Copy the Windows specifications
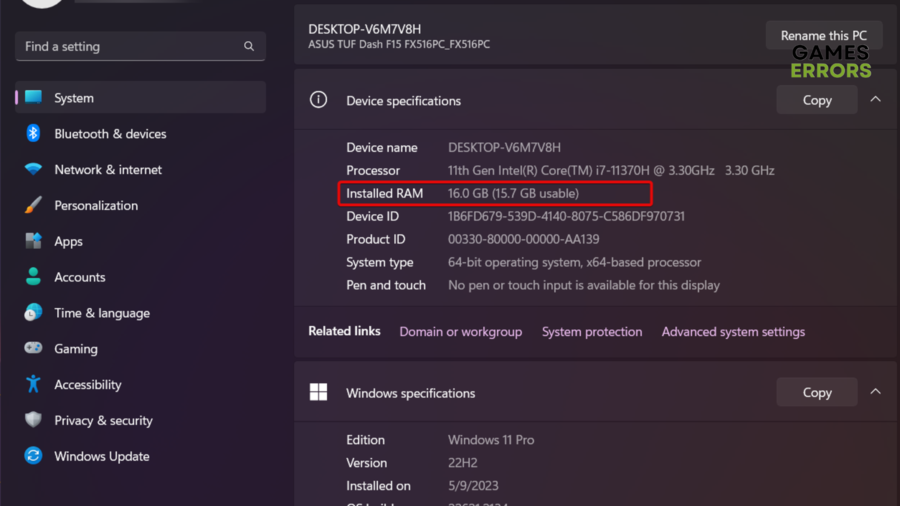900x506 pixels. coord(816,392)
